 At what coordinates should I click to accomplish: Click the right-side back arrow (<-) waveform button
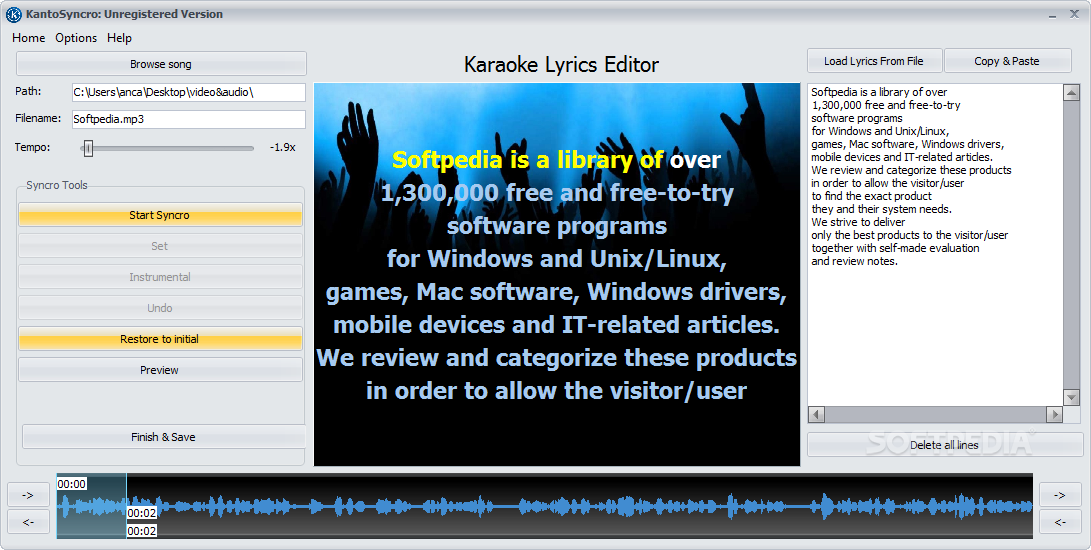1060,521
